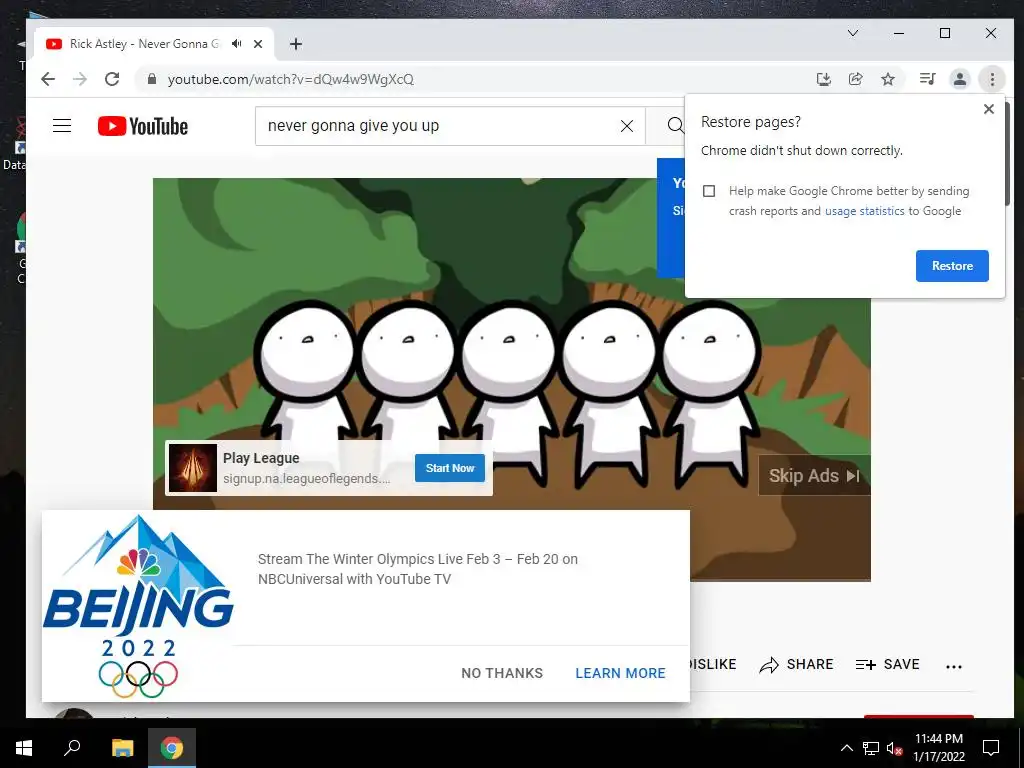Open taskbar search

pyautogui.click(x=72, y=748)
